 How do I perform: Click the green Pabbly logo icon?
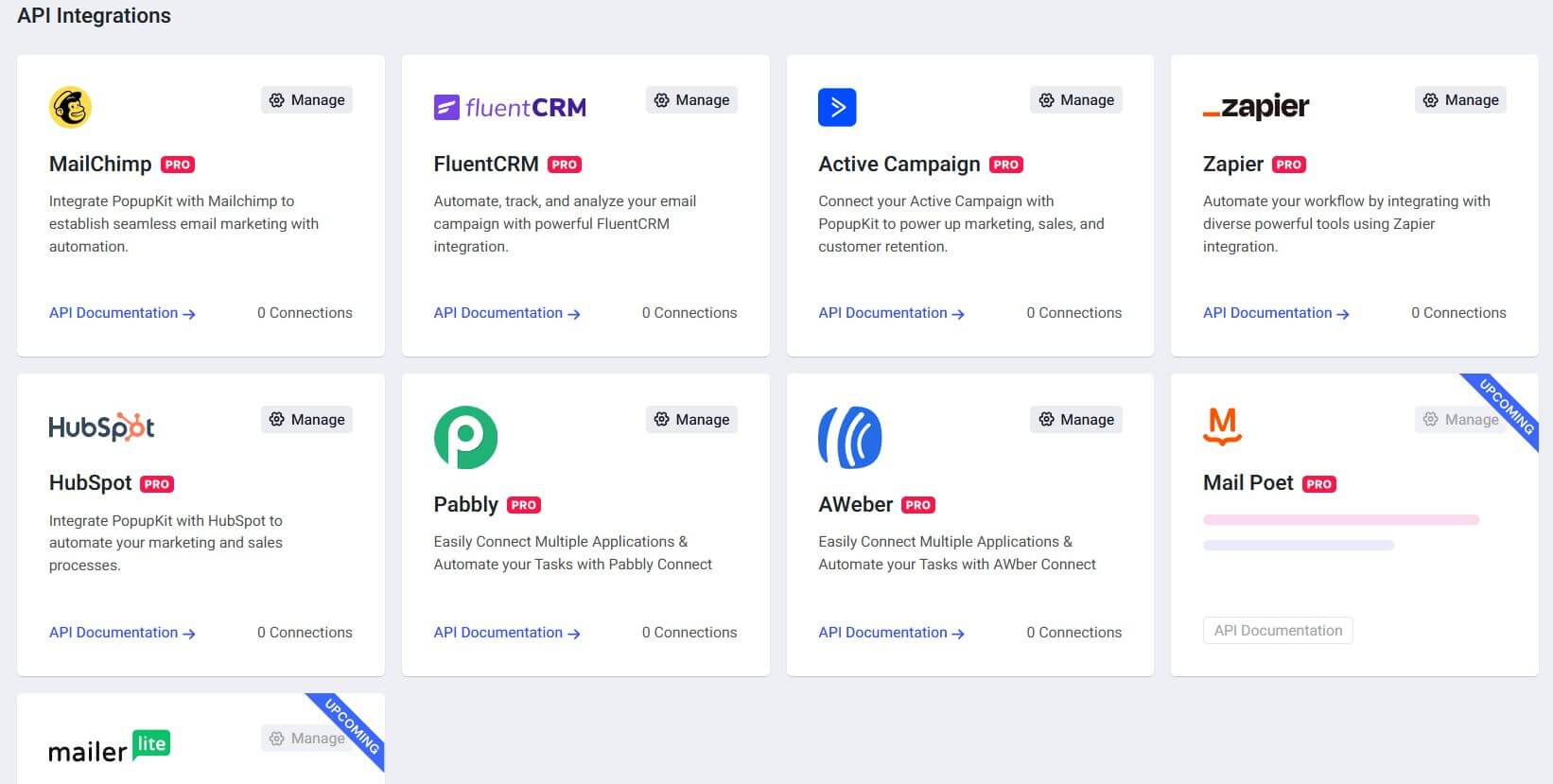465,437
